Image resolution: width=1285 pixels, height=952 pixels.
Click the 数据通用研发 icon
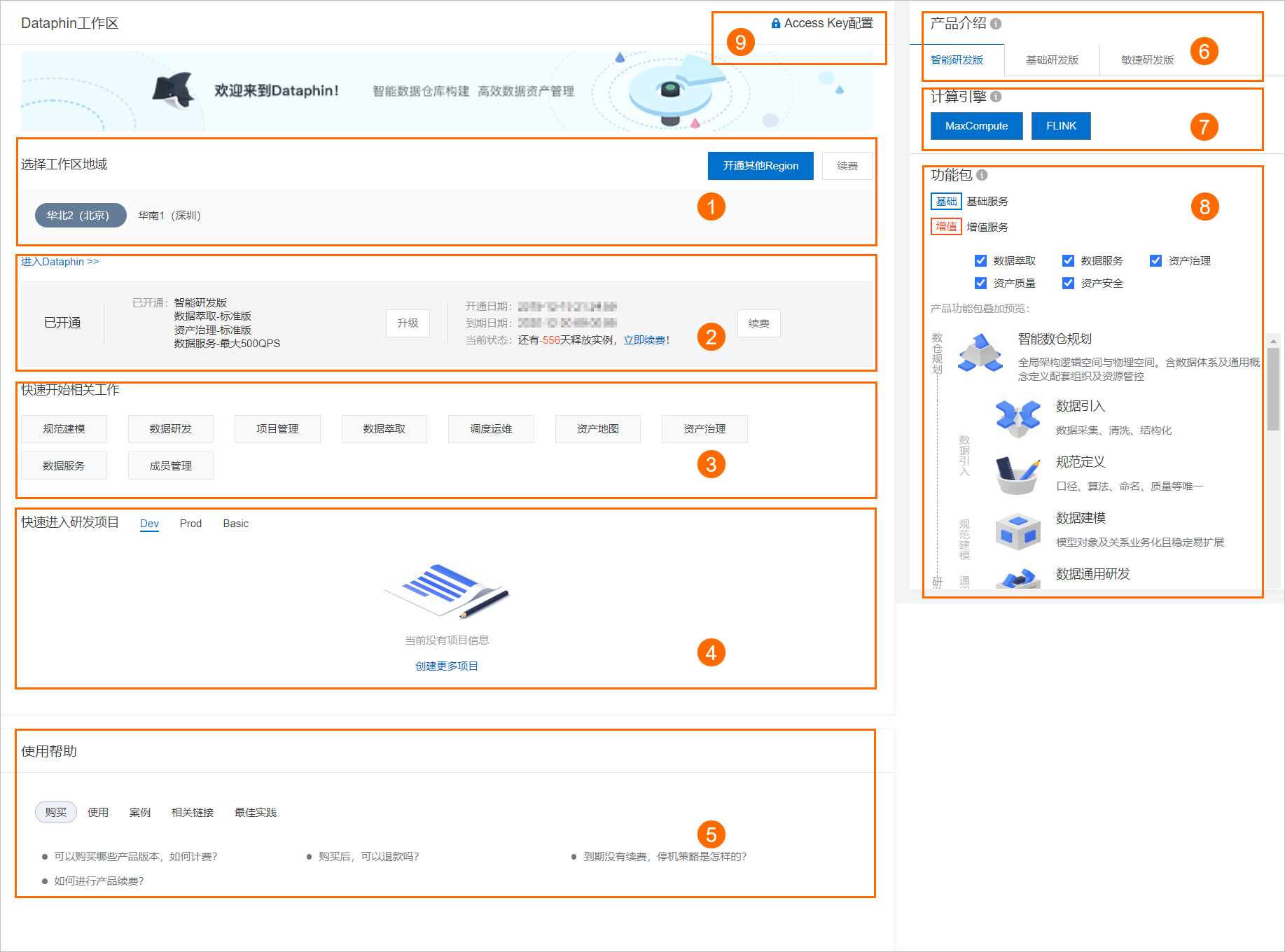coord(1017,579)
